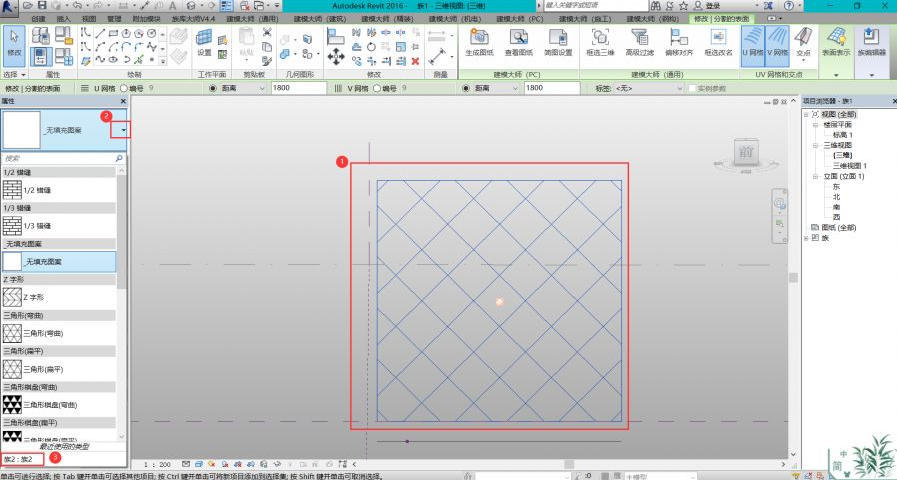Screen dimensions: 897x480
Task: Open the 插入 ribbon tab
Action: 63,19
